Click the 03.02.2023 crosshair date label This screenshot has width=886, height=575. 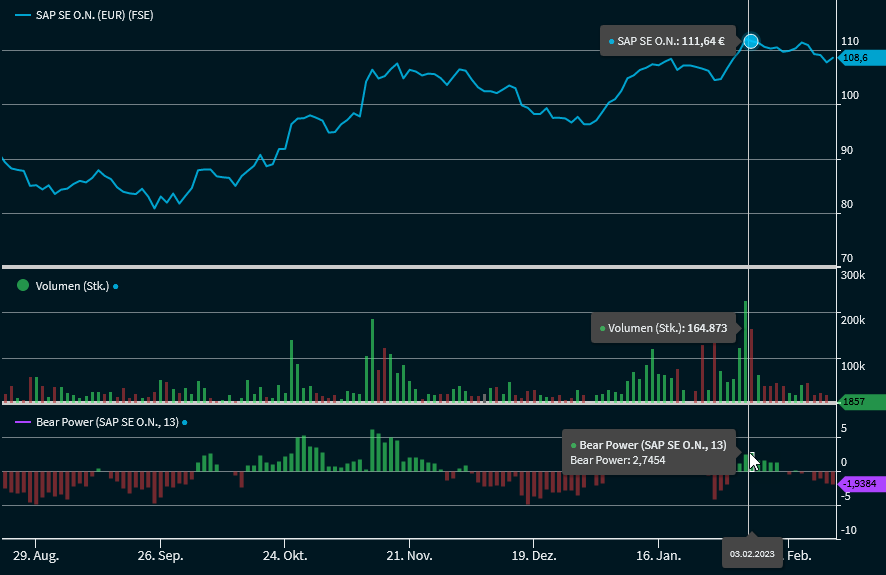pos(749,553)
